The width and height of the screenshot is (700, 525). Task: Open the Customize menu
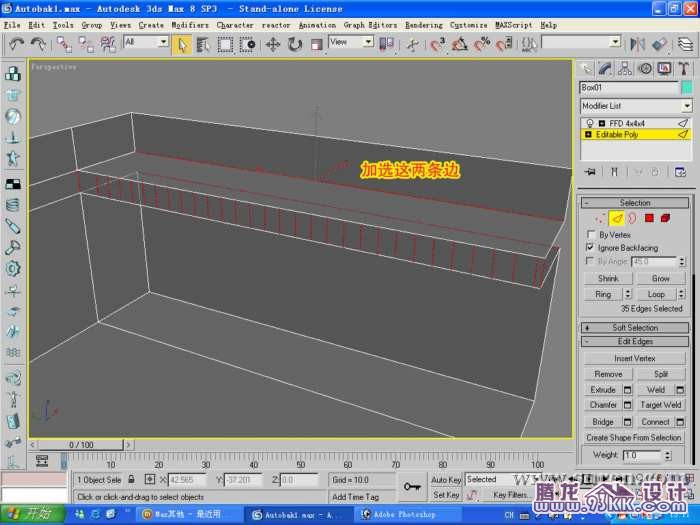468,25
